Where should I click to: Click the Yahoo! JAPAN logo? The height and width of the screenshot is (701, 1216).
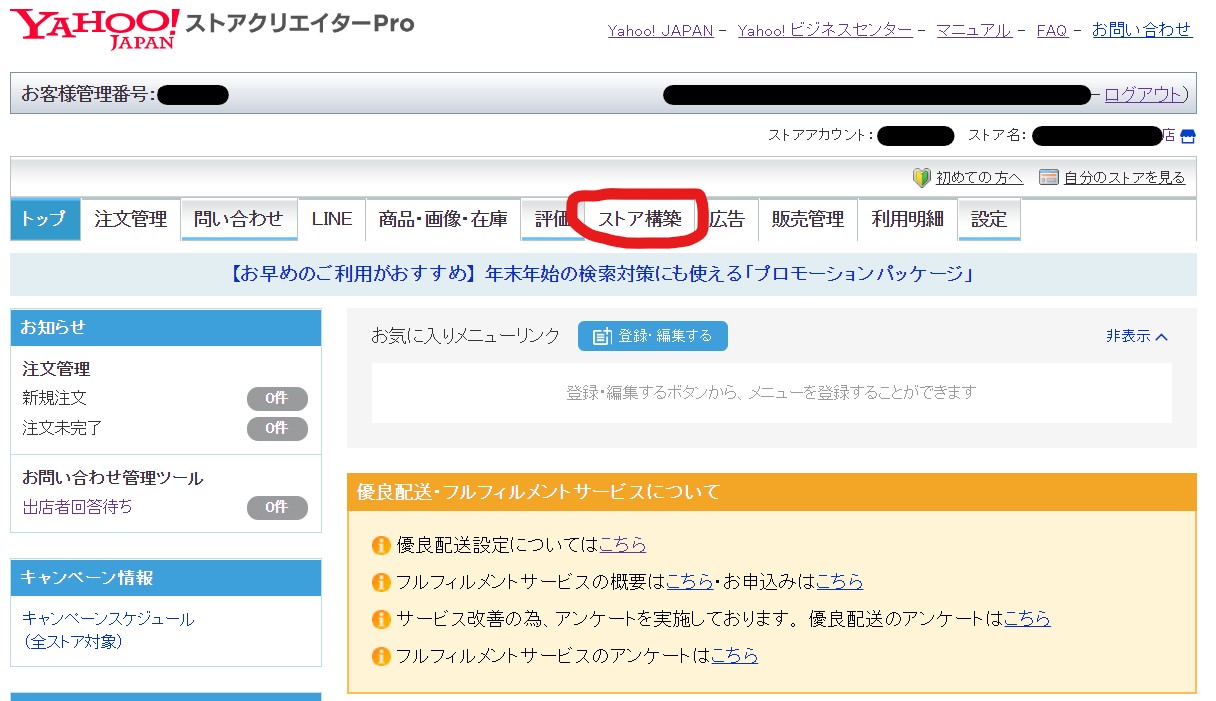(x=95, y=28)
